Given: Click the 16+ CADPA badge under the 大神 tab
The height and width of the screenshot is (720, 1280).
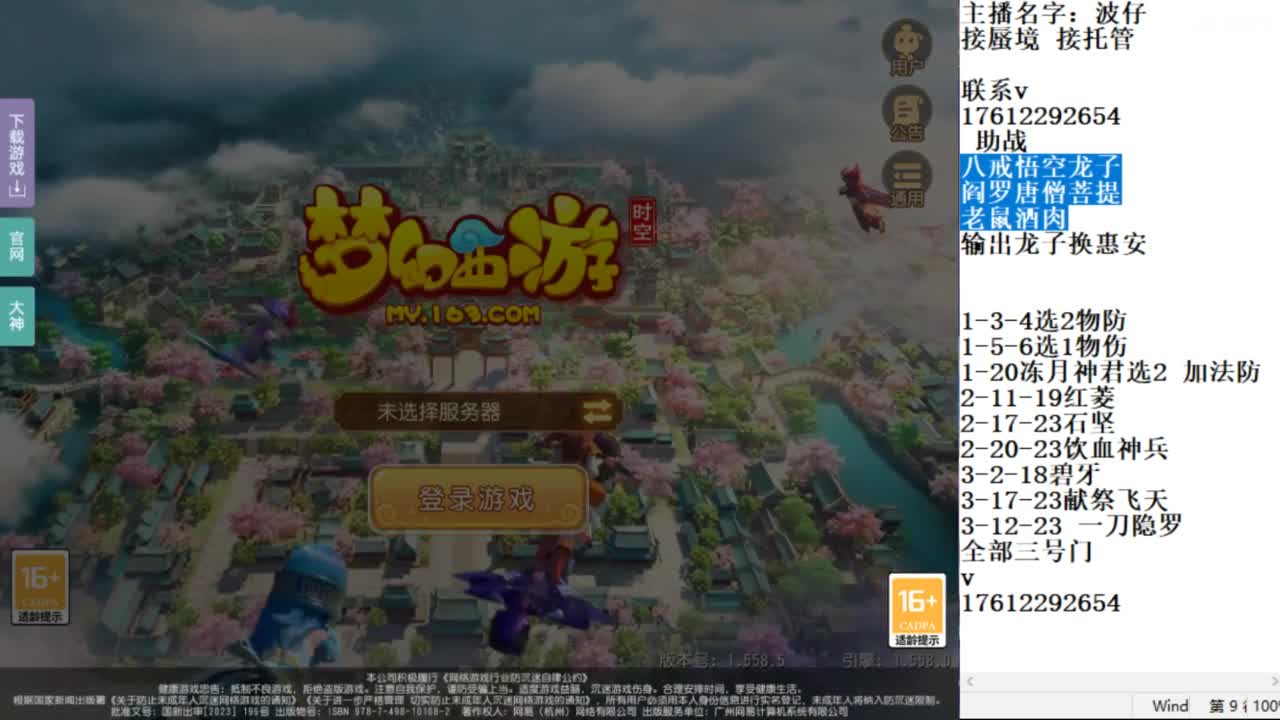Looking at the screenshot, I should (x=40, y=588).
